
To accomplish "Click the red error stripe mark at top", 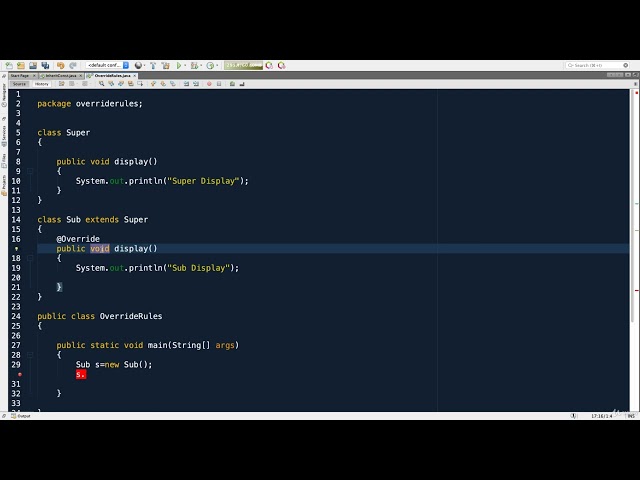I will 636,93.
